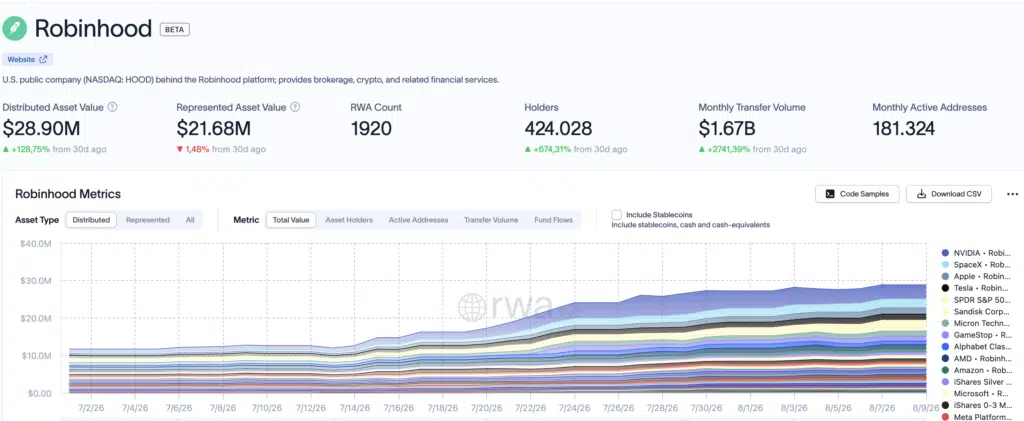Image resolution: width=1024 pixels, height=421 pixels.
Task: Toggle the Sandisk Corp legend entry
Action: click(x=976, y=311)
